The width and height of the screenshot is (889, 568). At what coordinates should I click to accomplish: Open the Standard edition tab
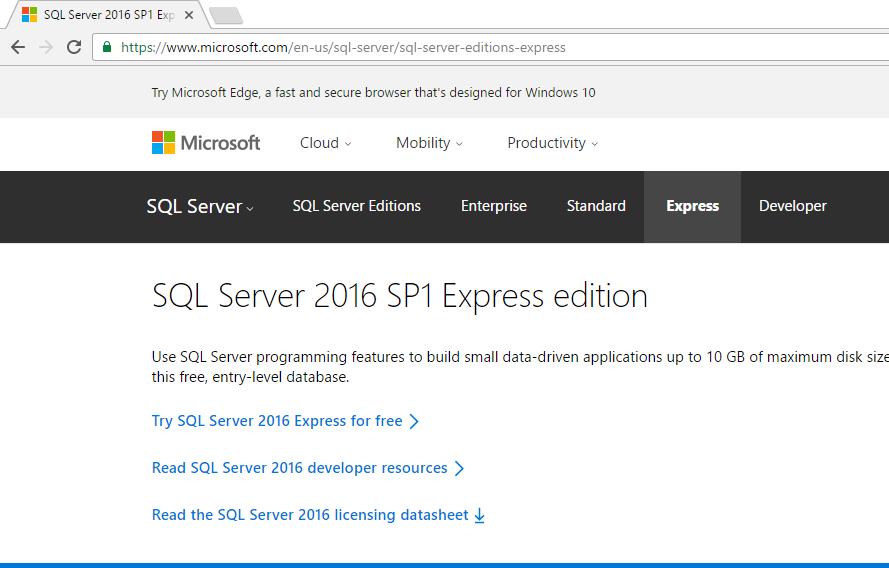pyautogui.click(x=596, y=206)
